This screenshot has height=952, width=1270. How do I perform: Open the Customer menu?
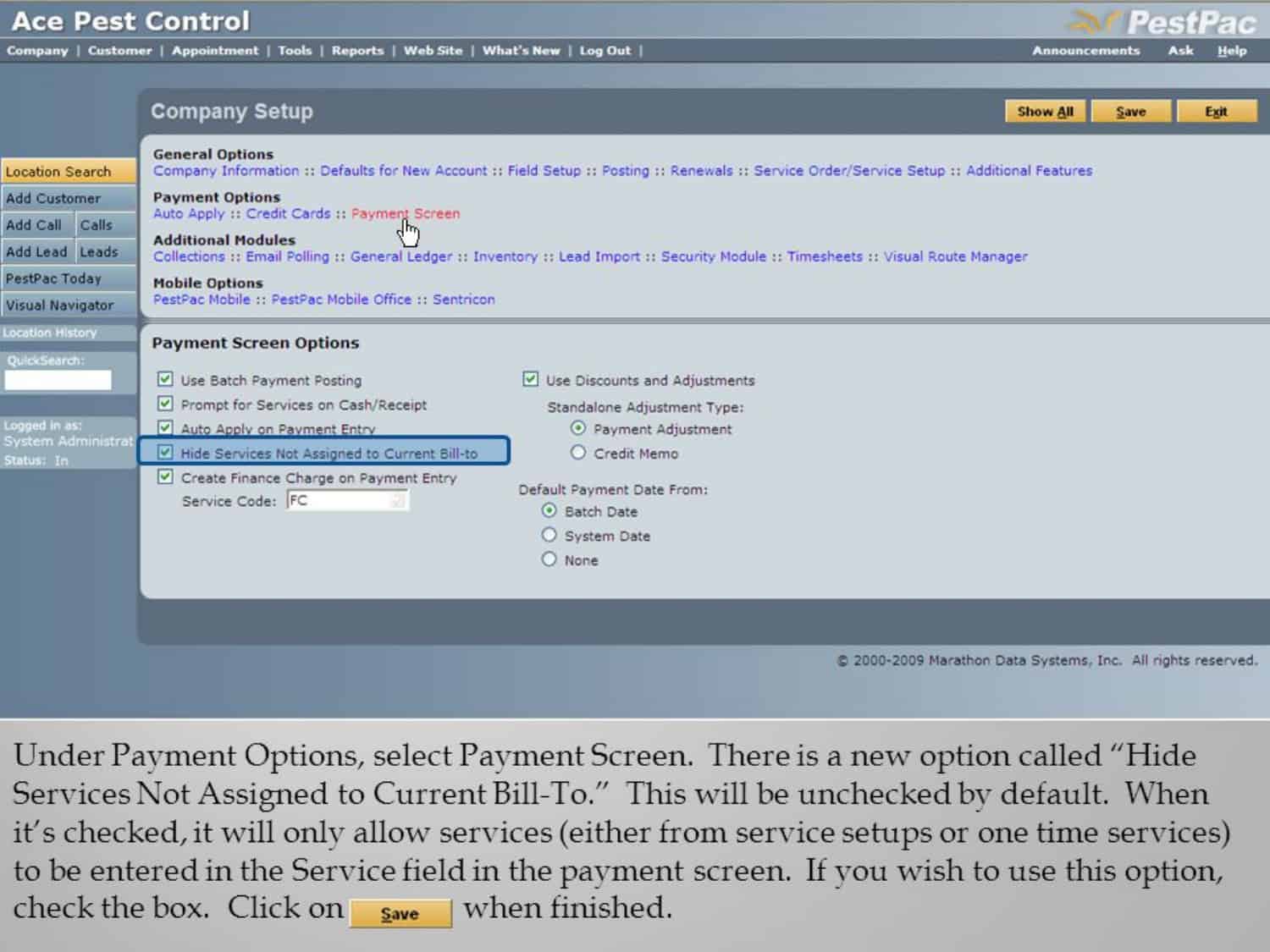[x=120, y=51]
